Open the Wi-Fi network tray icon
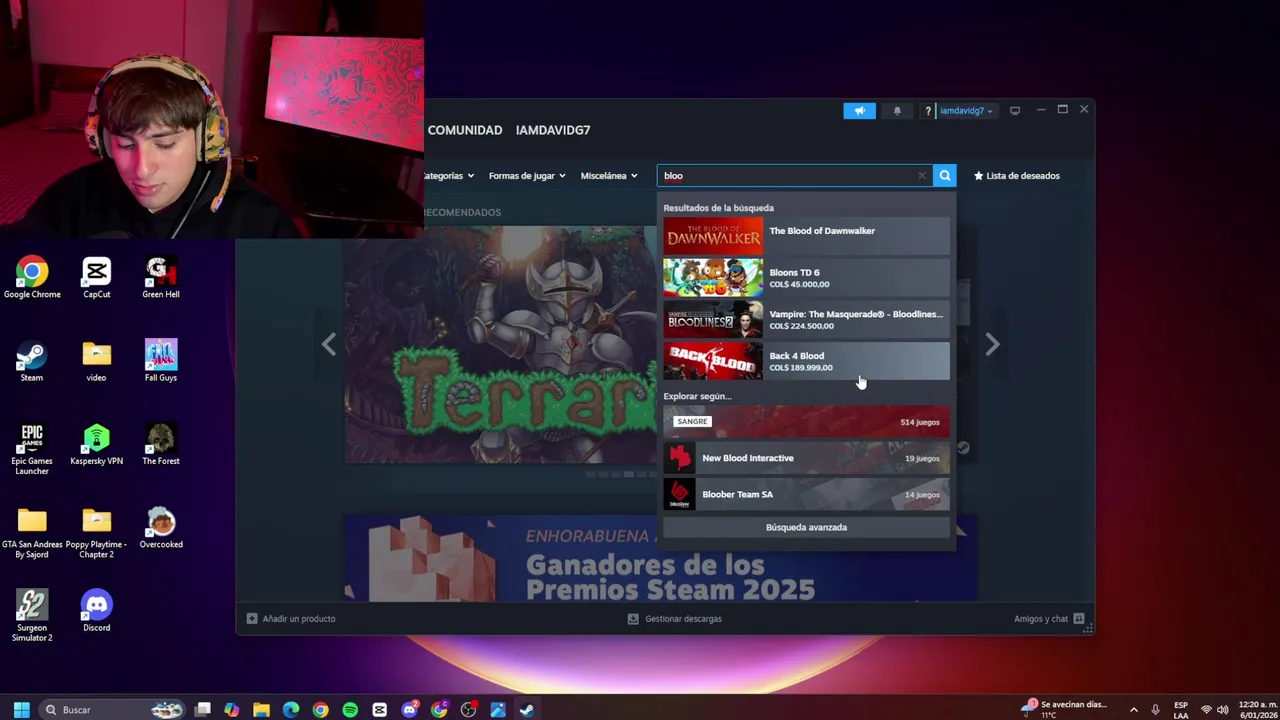Viewport: 1280px width, 720px height. [x=1206, y=710]
